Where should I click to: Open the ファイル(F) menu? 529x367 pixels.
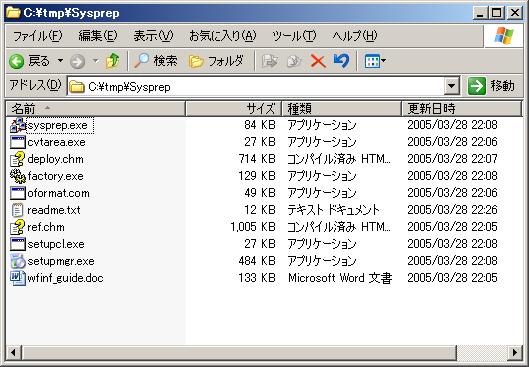(37, 35)
